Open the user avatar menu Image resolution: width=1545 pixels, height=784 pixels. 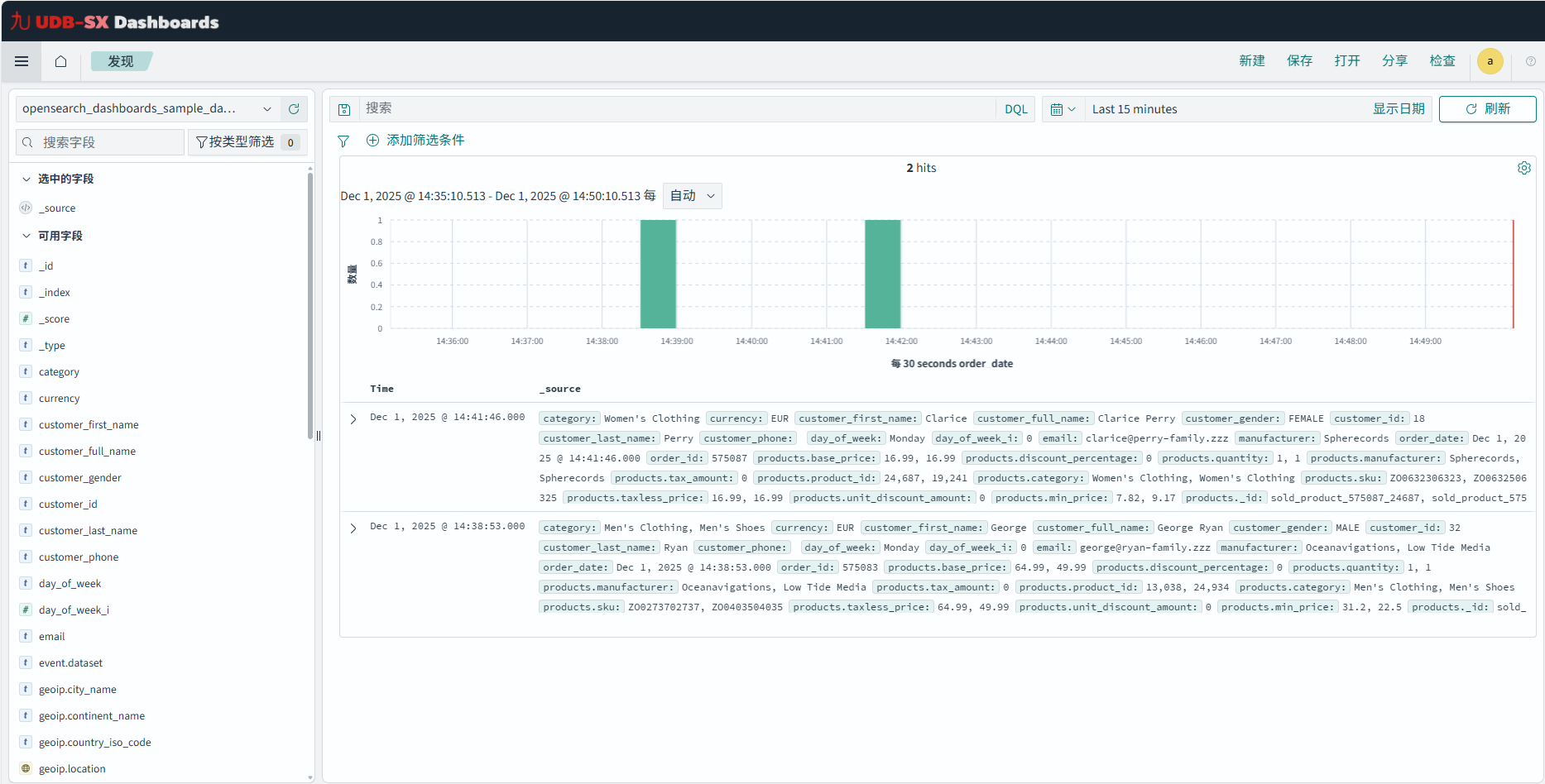[x=1490, y=61]
